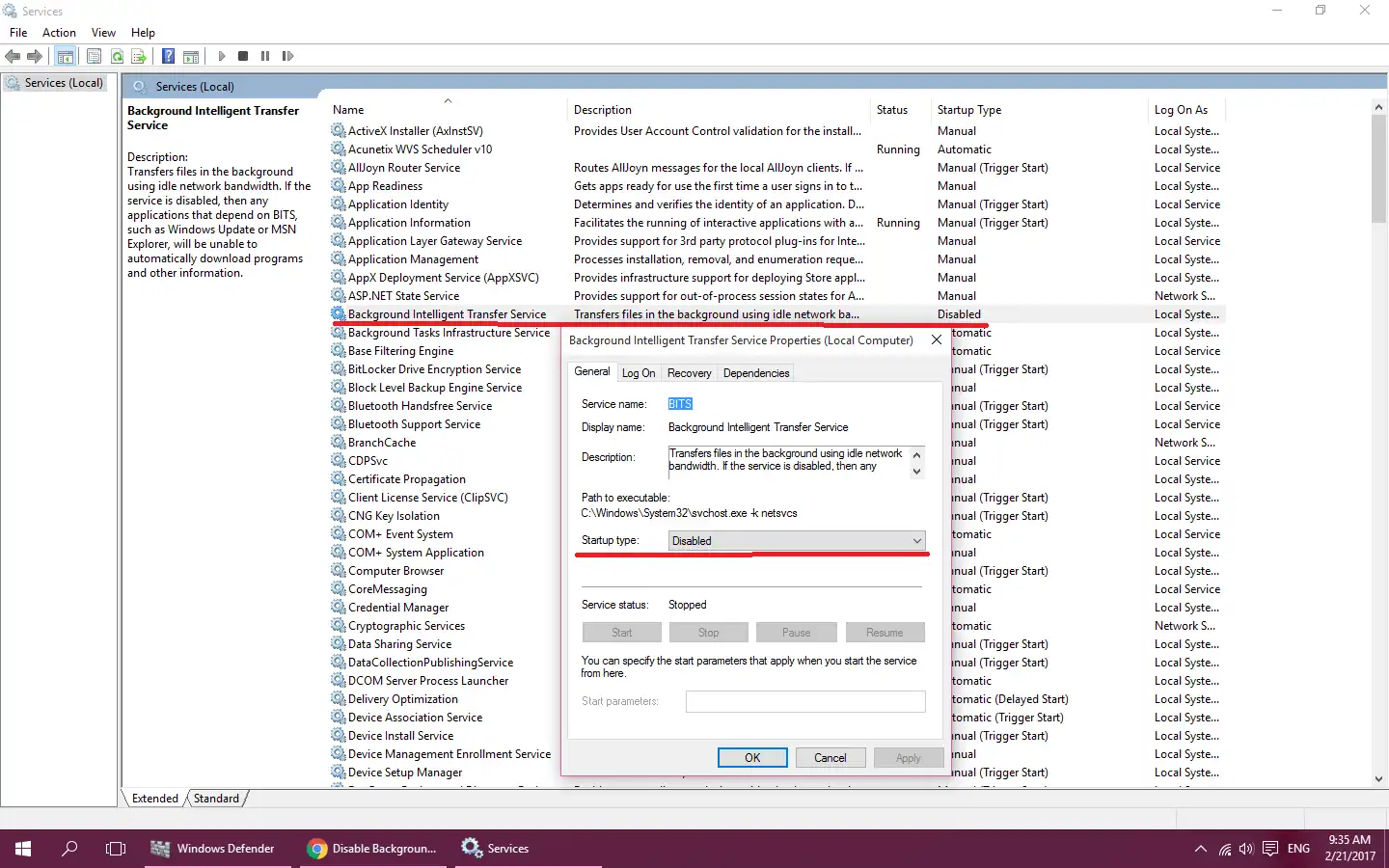This screenshot has height=868, width=1389.
Task: Click the Cancel button in the dialog
Action: tap(830, 758)
